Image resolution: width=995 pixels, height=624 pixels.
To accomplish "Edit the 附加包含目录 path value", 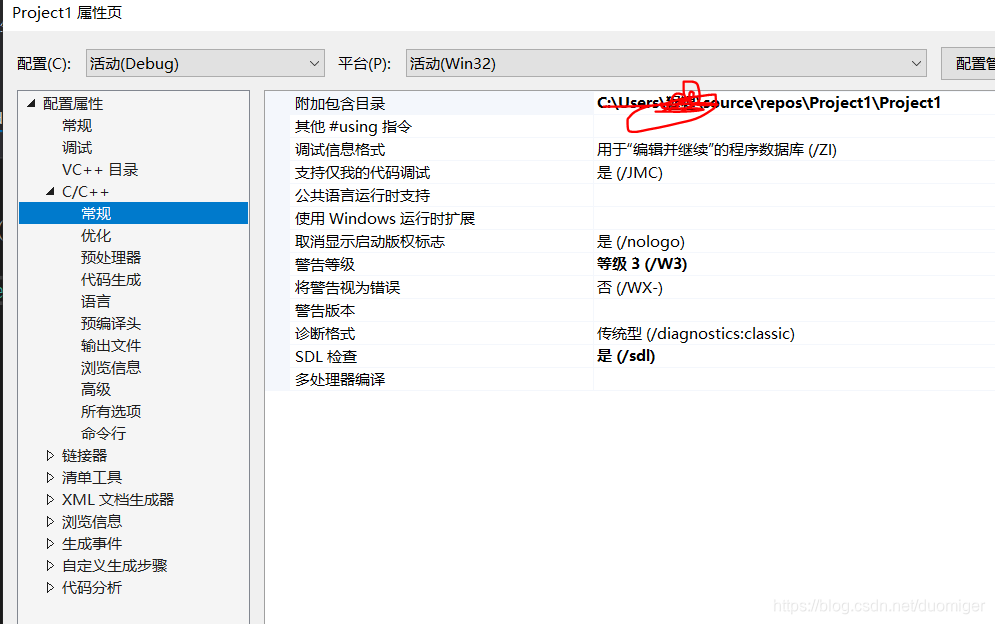I will pos(768,103).
